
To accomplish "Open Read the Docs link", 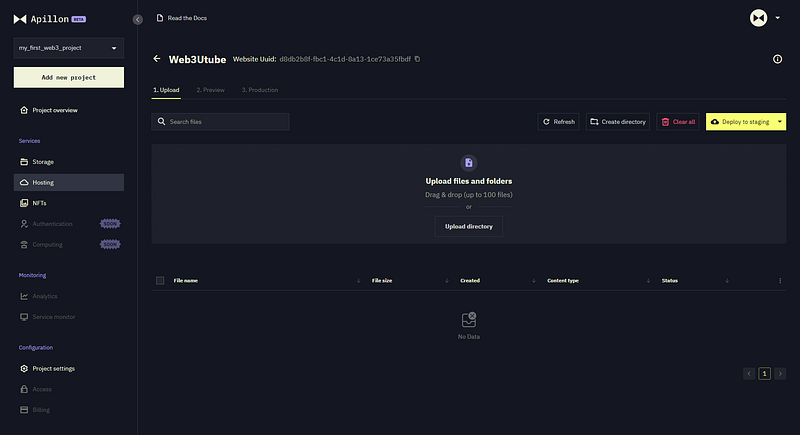I will point(182,18).
